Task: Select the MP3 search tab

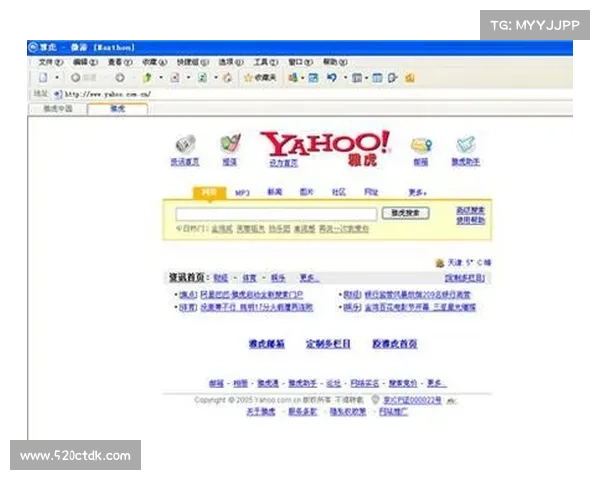Action: point(242,192)
